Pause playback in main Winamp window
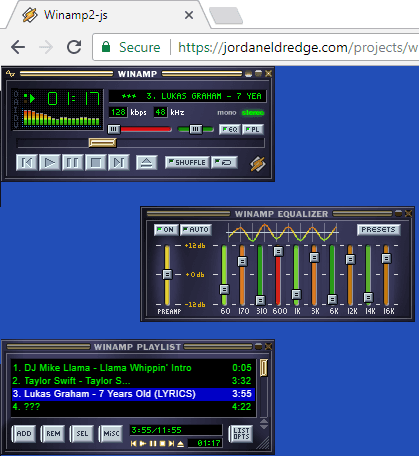This screenshot has height=456, width=419. click(x=73, y=163)
